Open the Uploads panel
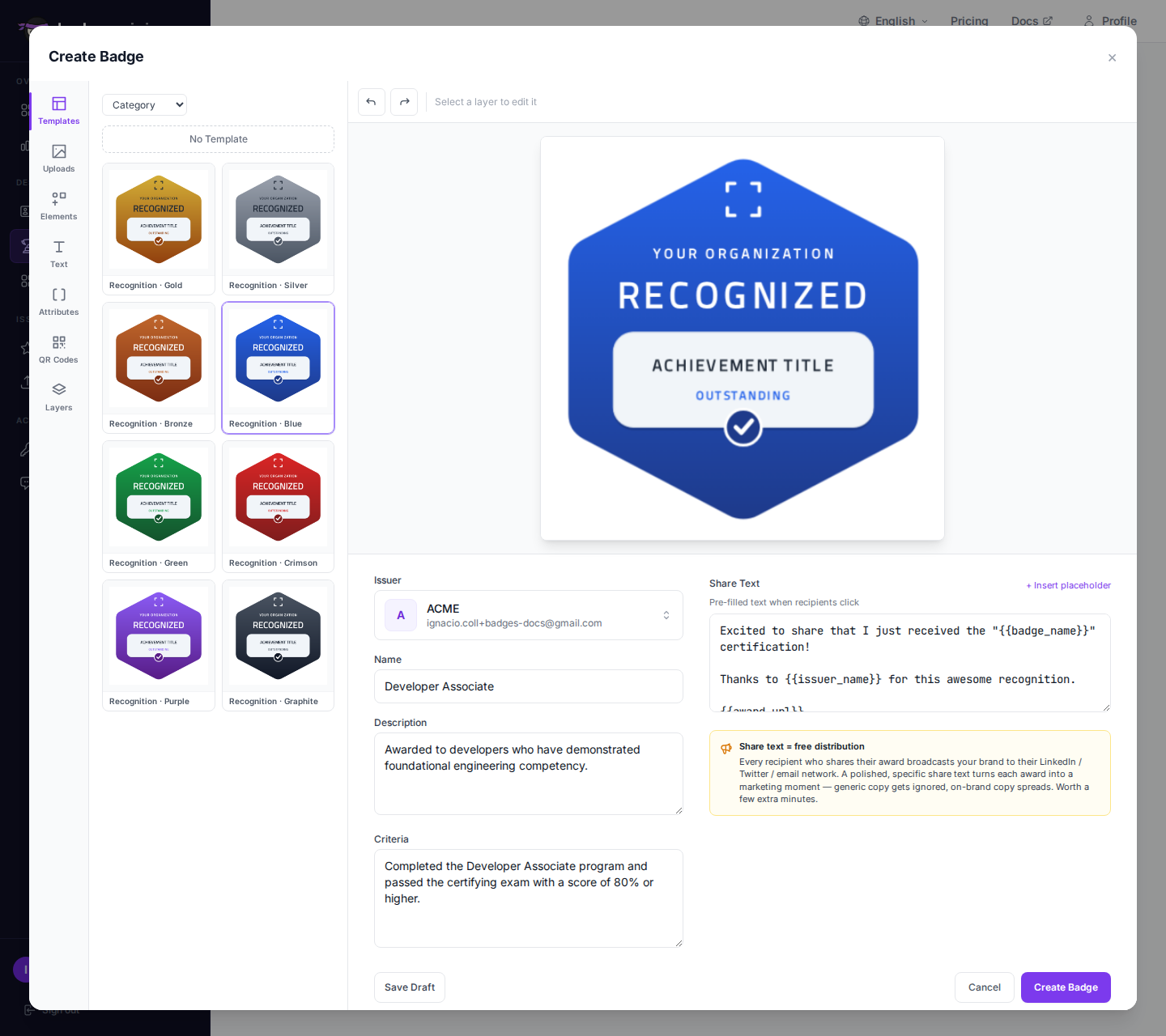The width and height of the screenshot is (1166, 1036). (x=59, y=159)
